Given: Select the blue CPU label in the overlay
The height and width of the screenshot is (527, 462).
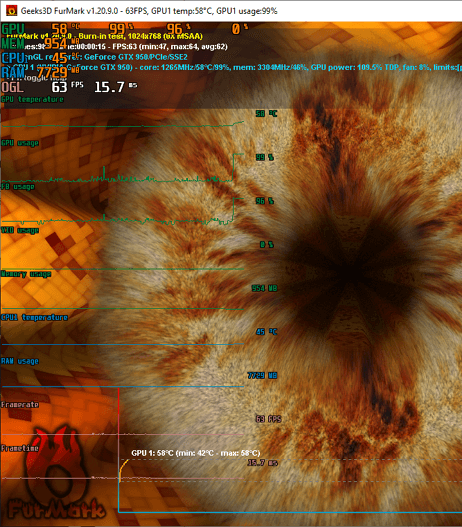Looking at the screenshot, I should [x=13, y=58].
